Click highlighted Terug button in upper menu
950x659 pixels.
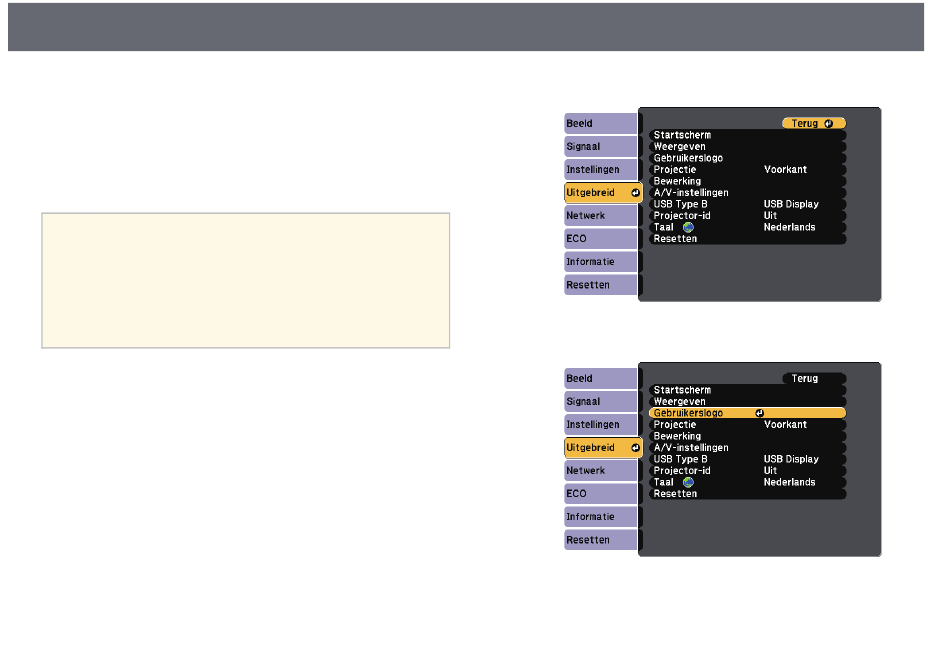point(814,124)
